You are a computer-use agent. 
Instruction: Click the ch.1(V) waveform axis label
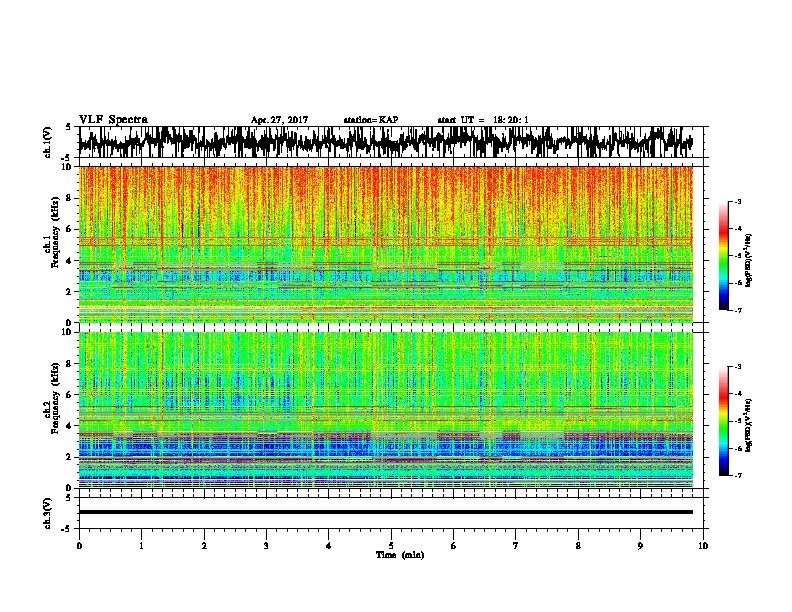[x=47, y=142]
